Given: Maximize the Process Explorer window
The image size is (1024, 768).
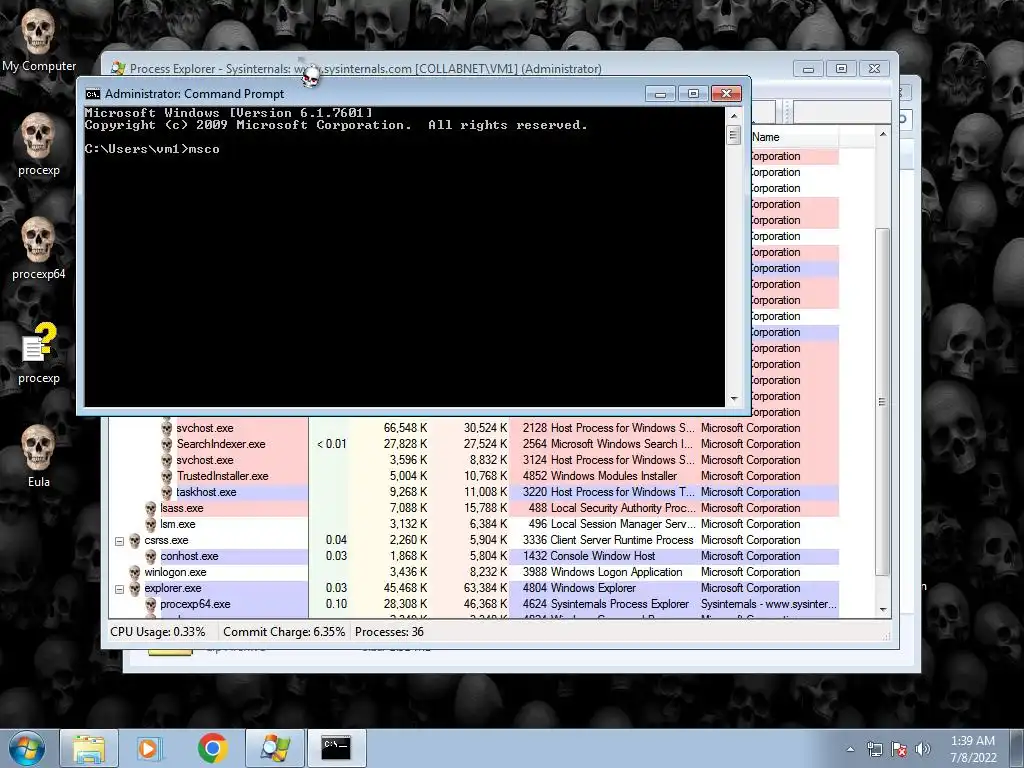Looking at the screenshot, I should tap(841, 68).
